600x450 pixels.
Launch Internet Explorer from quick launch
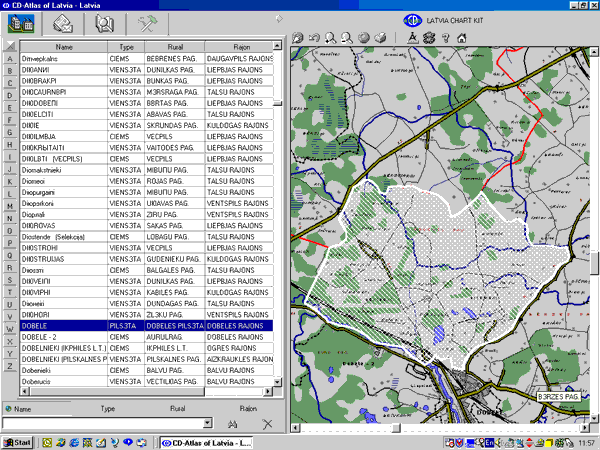coord(74,443)
